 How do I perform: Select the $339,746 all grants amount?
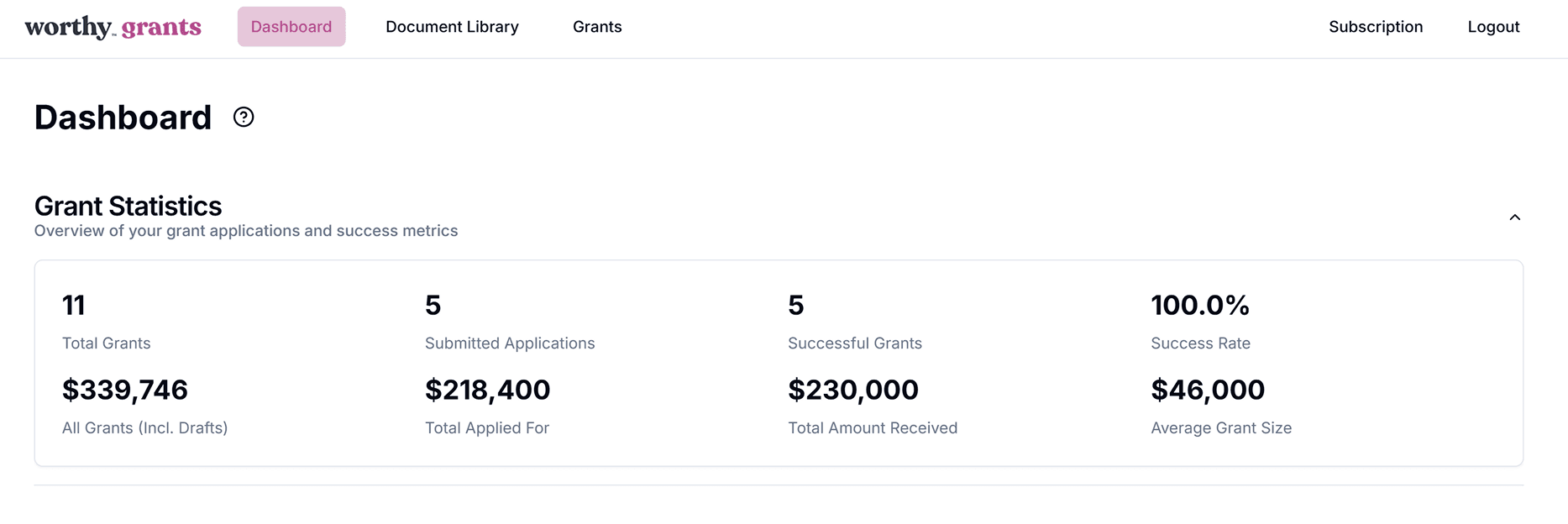pyautogui.click(x=125, y=390)
